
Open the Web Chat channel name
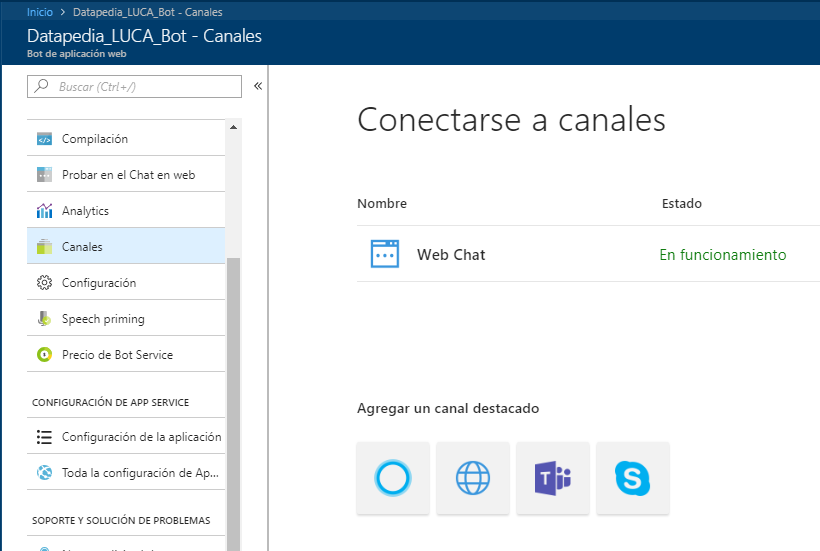[451, 255]
